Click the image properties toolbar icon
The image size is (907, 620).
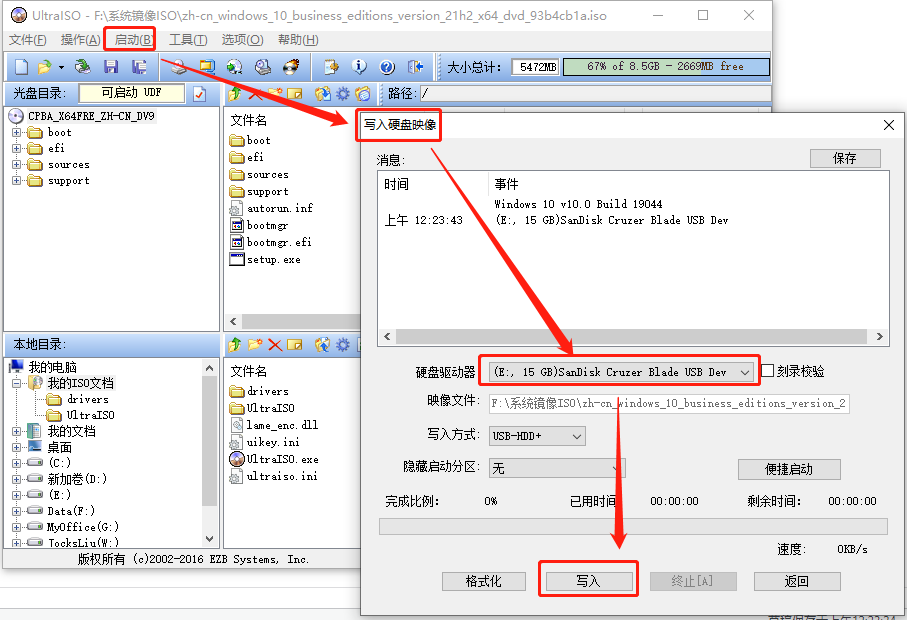coord(331,67)
